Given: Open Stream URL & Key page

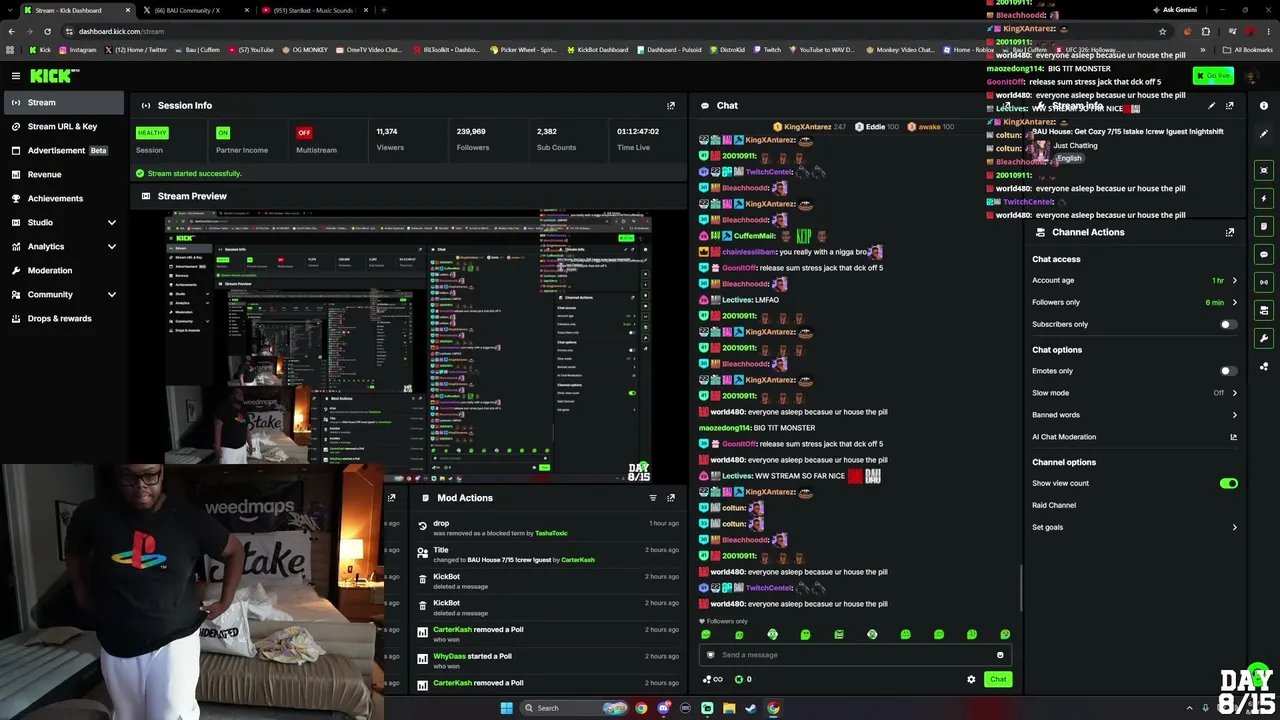Looking at the screenshot, I should (64, 126).
